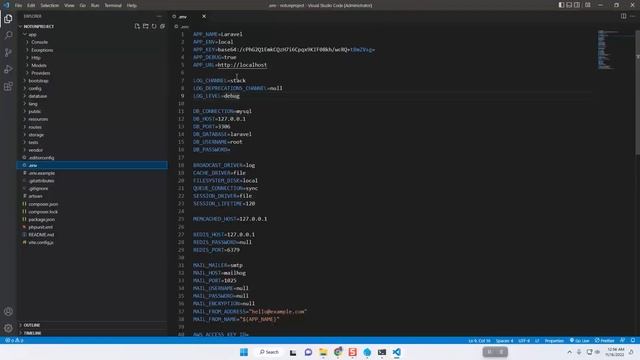Open the Customize Layout icon

(588, 5)
